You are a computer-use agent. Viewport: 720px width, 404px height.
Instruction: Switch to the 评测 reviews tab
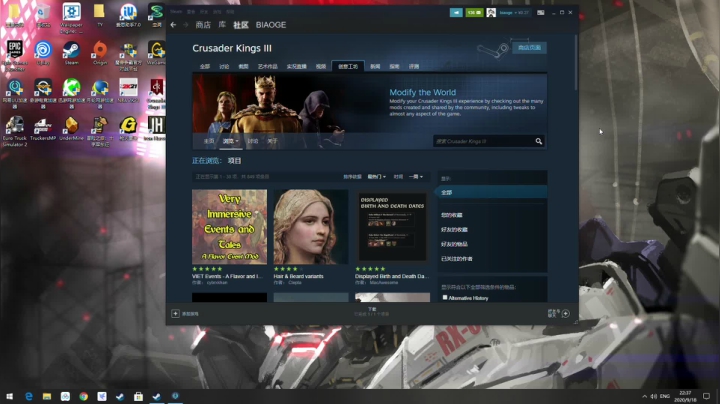click(414, 67)
